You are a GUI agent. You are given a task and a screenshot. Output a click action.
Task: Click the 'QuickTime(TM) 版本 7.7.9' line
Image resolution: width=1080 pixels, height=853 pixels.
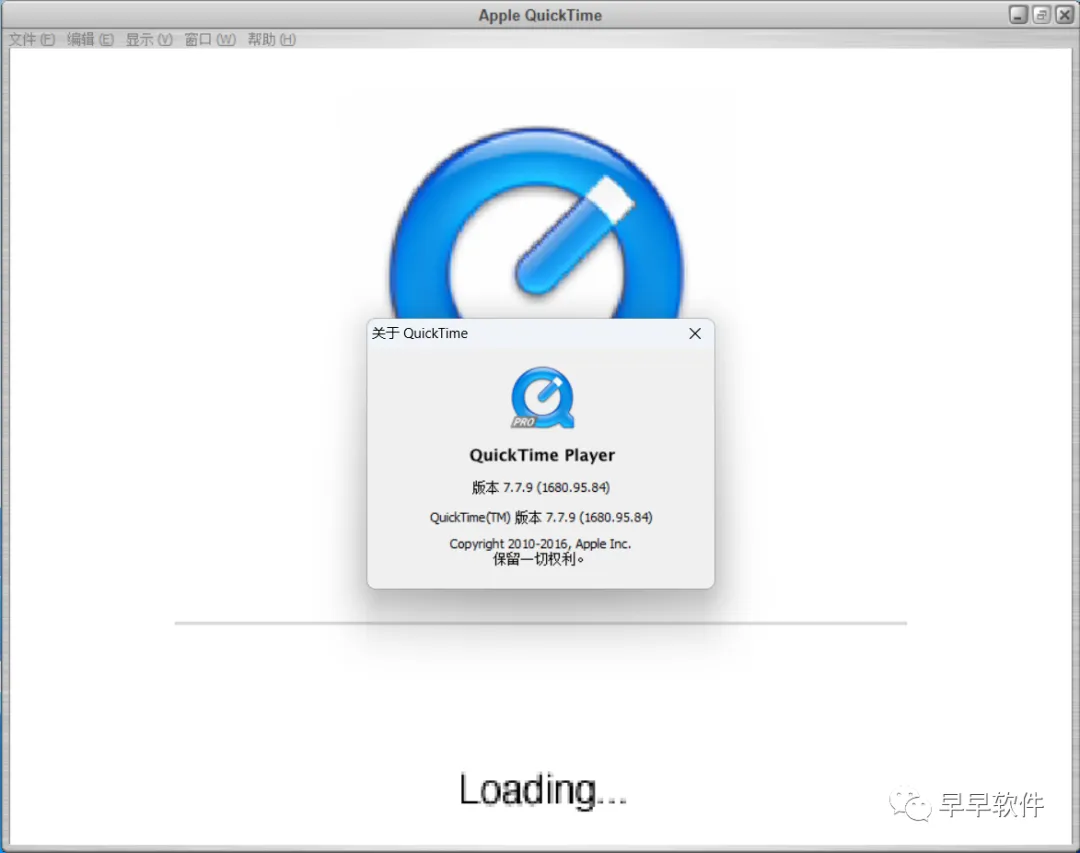point(541,517)
